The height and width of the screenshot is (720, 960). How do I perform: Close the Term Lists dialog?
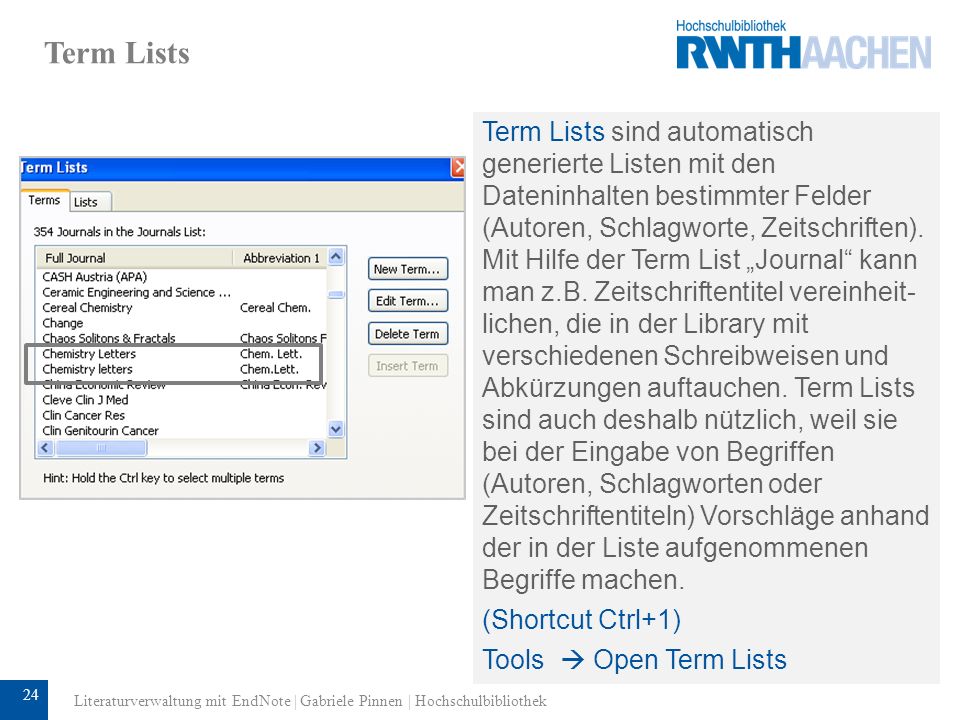[x=458, y=167]
